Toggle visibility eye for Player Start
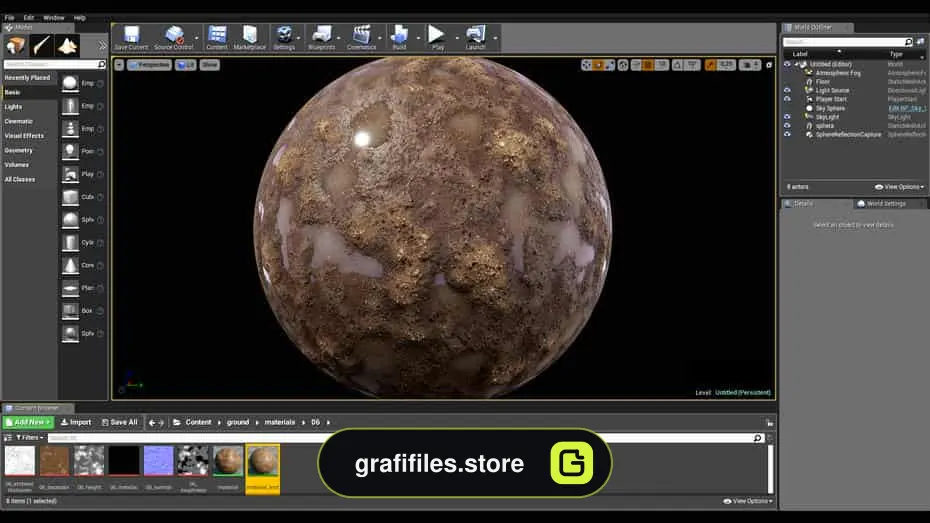 tap(787, 99)
